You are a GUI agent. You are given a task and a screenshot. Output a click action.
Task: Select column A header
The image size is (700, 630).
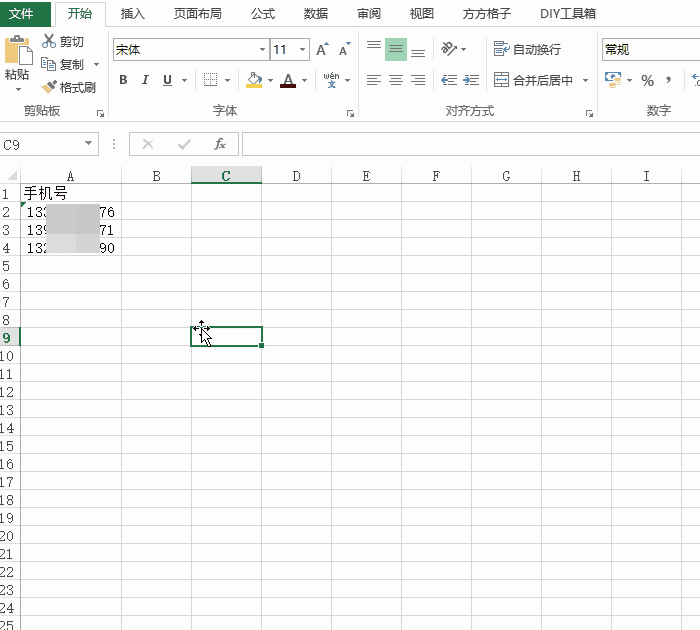coord(71,176)
